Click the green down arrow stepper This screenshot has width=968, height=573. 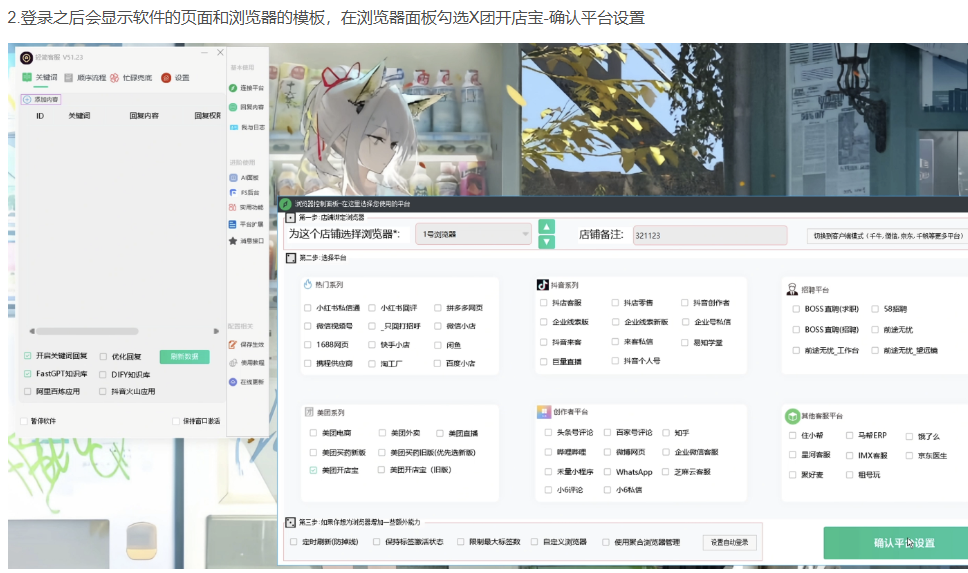tap(546, 242)
